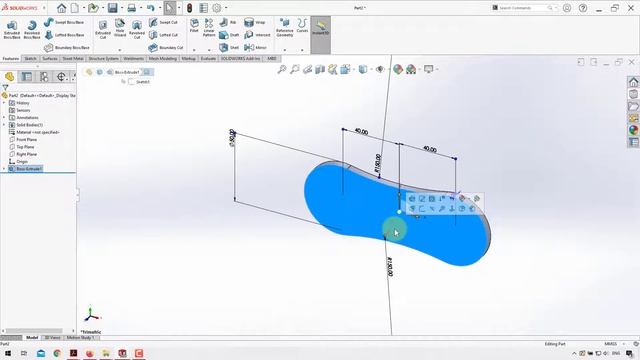Click the Edit Appearance color ball
The height and width of the screenshot is (360, 640).
click(x=398, y=69)
